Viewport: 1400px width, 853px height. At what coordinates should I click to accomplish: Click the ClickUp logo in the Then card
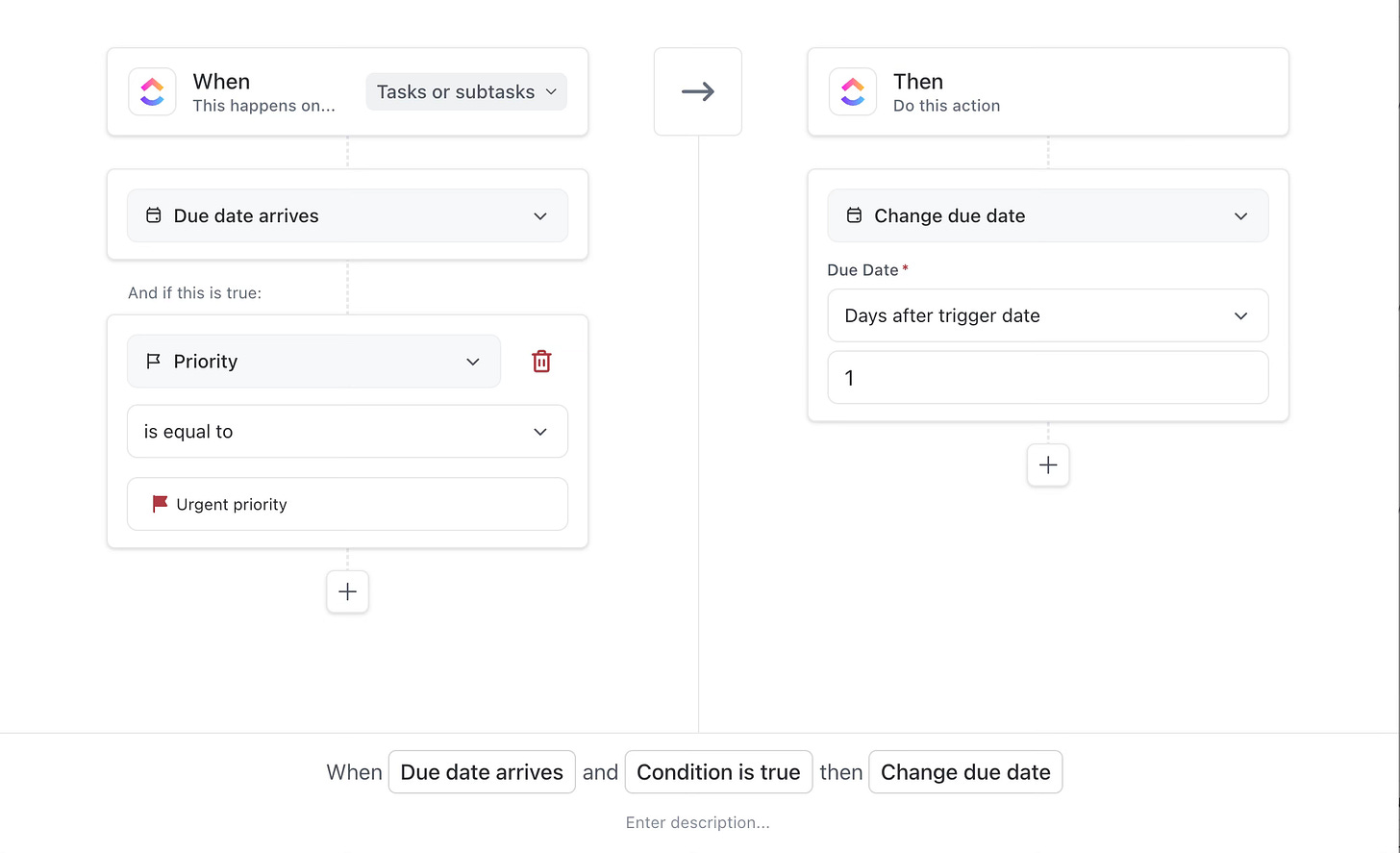[853, 91]
